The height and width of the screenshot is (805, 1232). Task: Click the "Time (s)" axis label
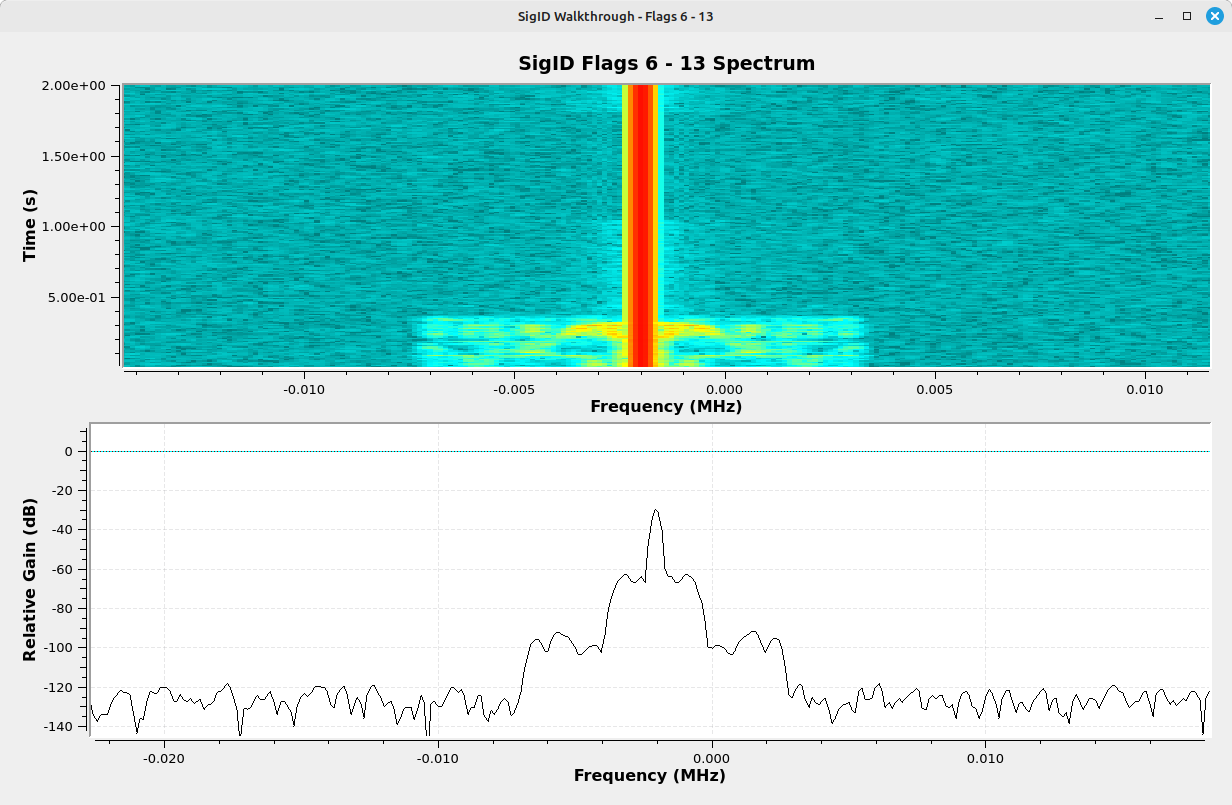tap(30, 225)
